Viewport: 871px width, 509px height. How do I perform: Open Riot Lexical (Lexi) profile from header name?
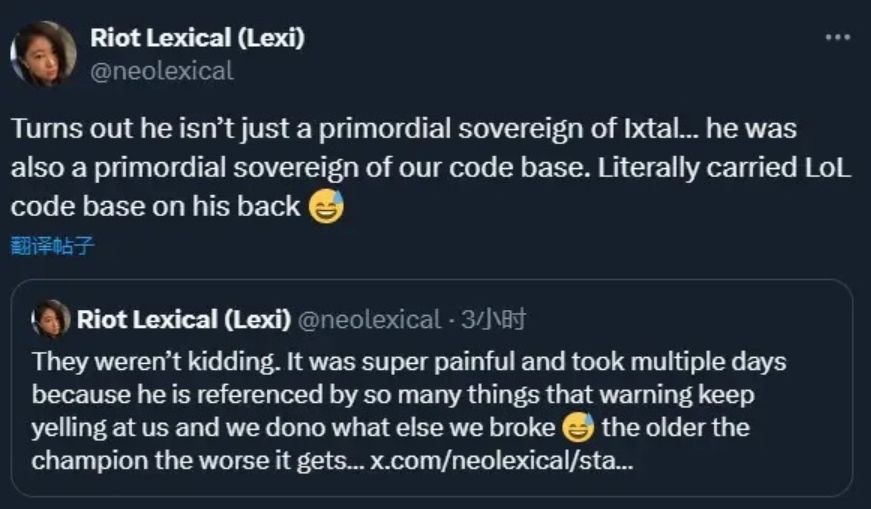197,38
